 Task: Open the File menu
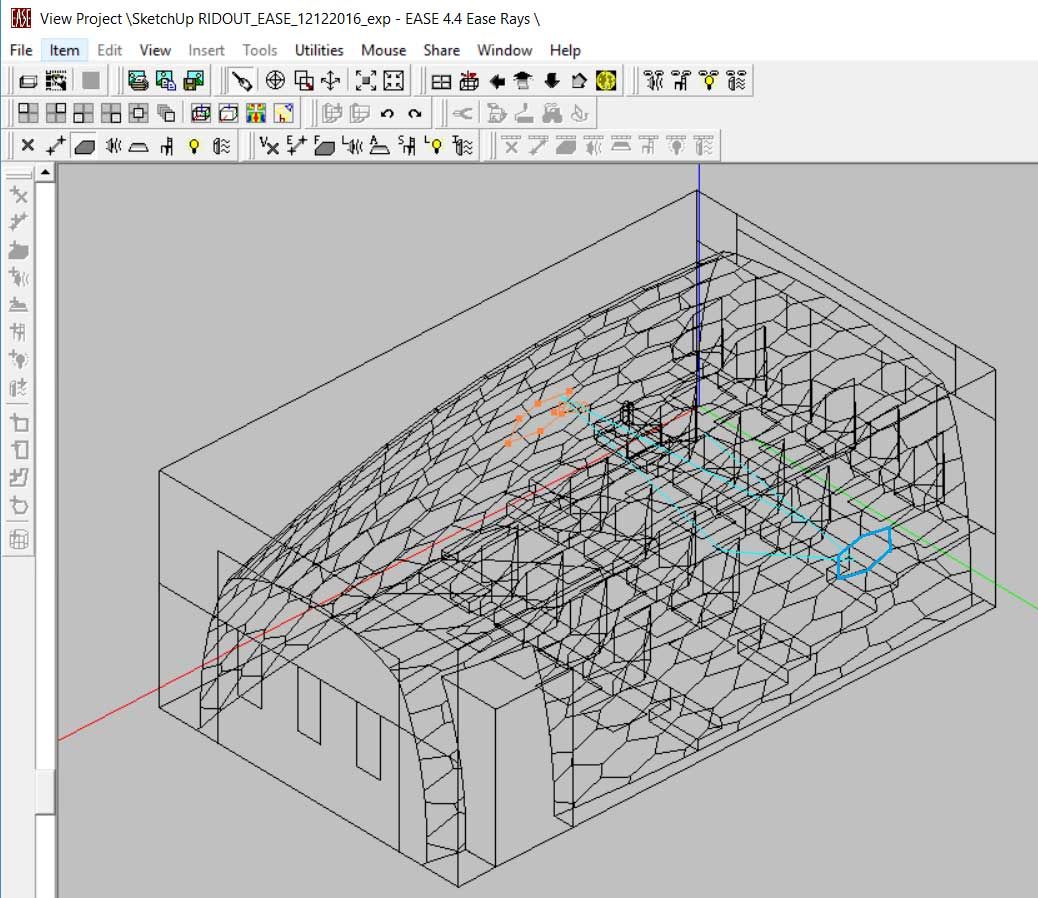[21, 50]
